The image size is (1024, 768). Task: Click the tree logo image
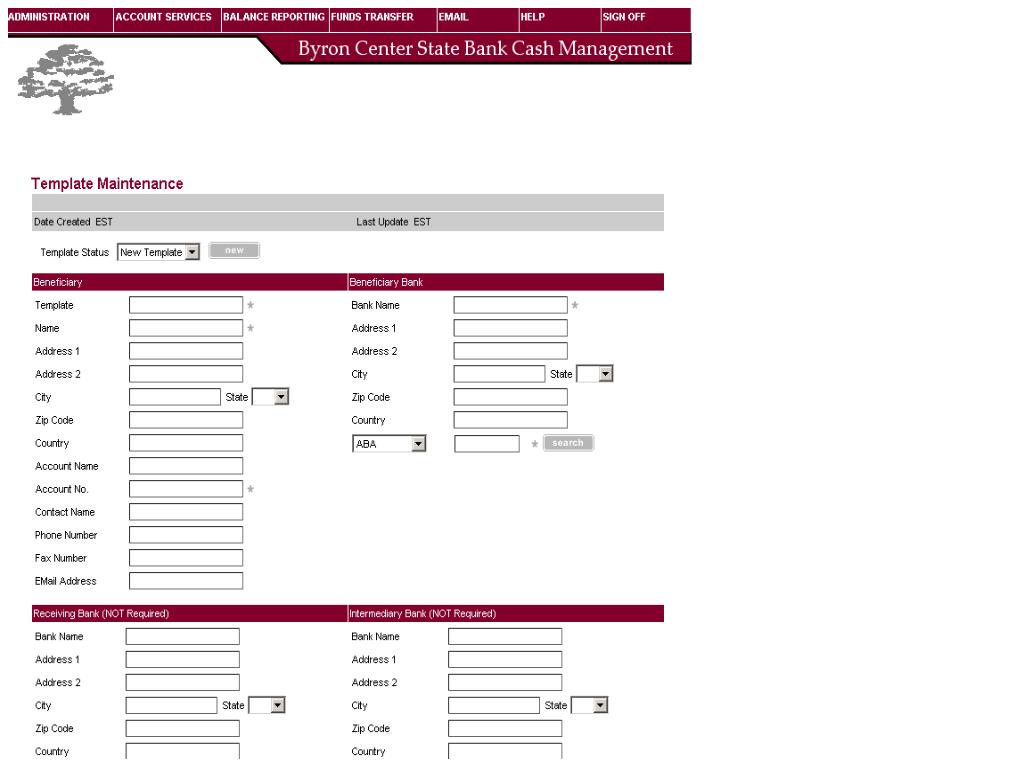[65, 80]
